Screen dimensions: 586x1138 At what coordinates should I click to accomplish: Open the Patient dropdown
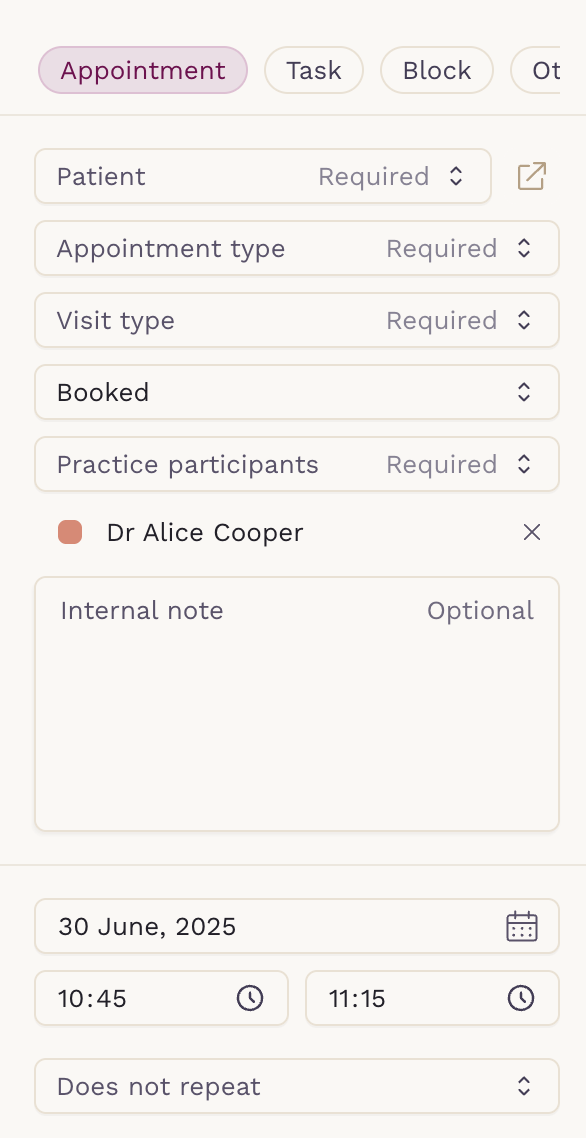(x=263, y=176)
